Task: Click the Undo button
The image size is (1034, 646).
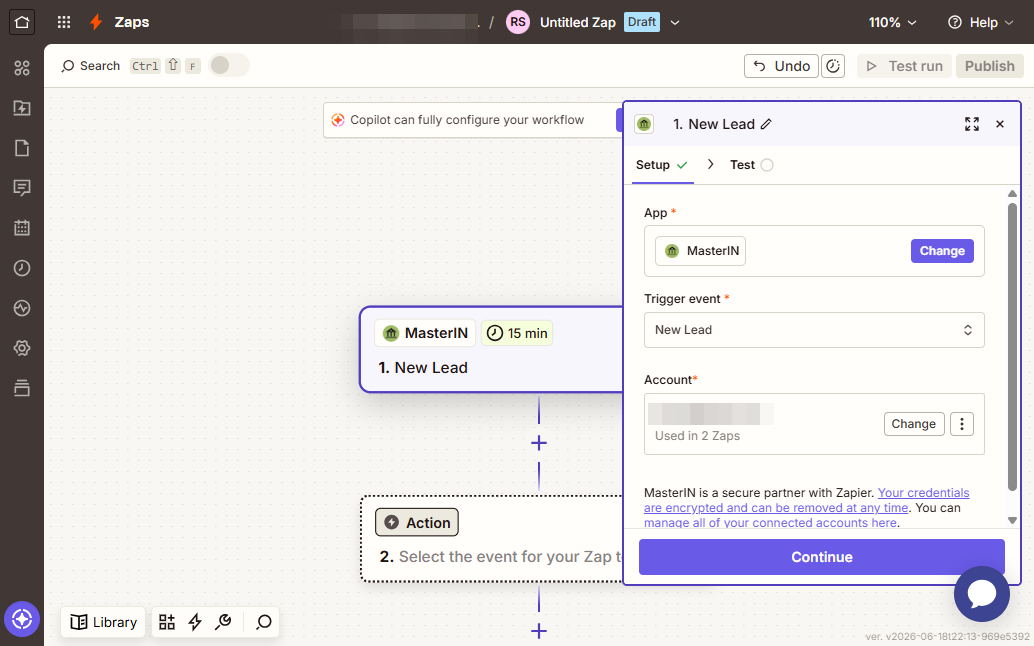Action: click(781, 66)
